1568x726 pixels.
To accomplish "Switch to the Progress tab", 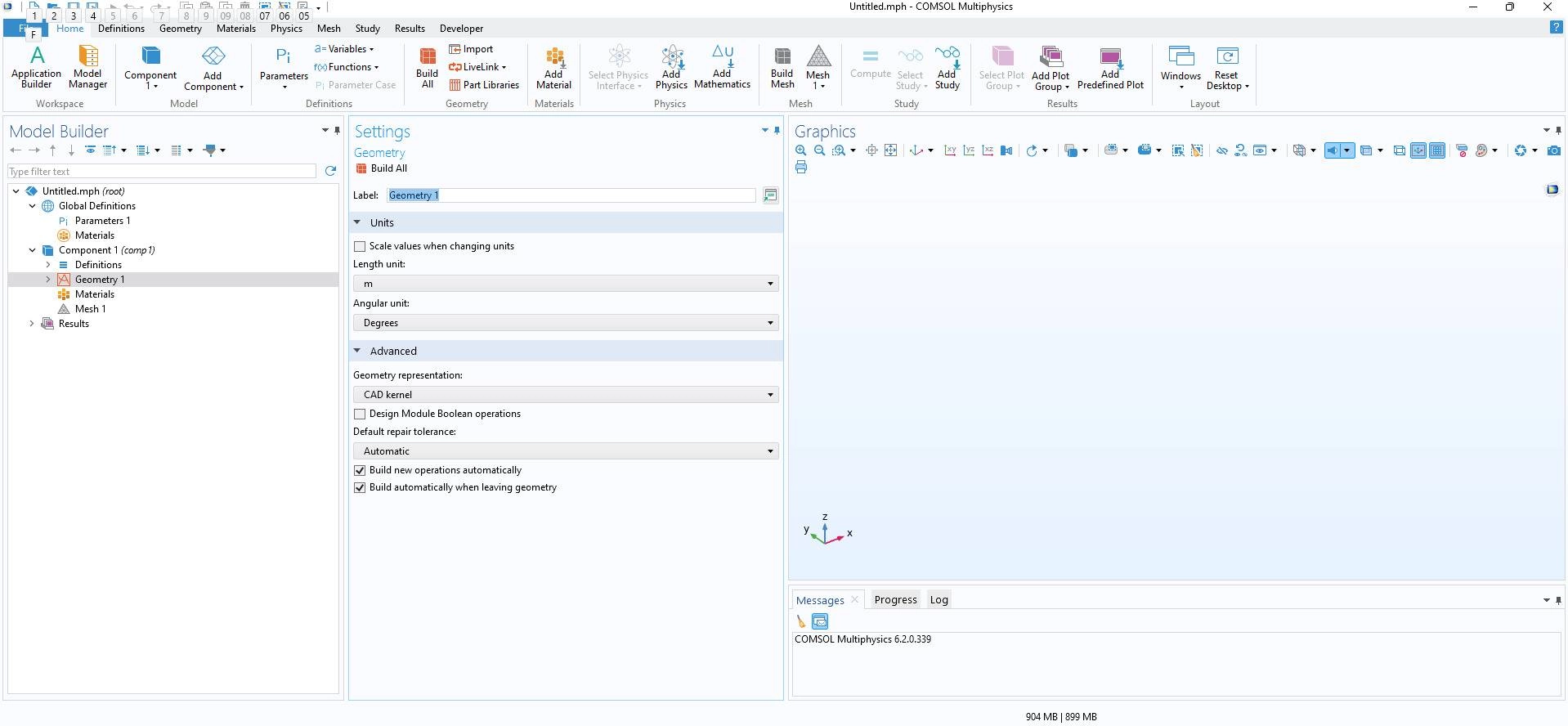I will coord(895,599).
